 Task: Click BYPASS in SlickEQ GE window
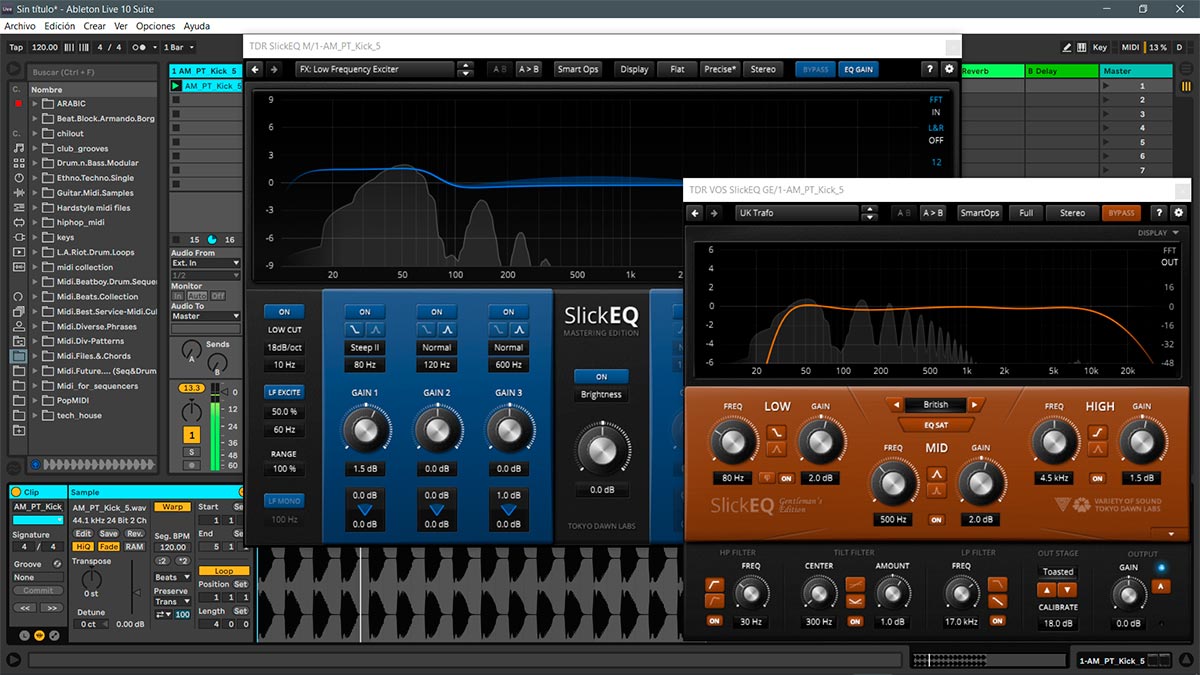coord(1121,213)
